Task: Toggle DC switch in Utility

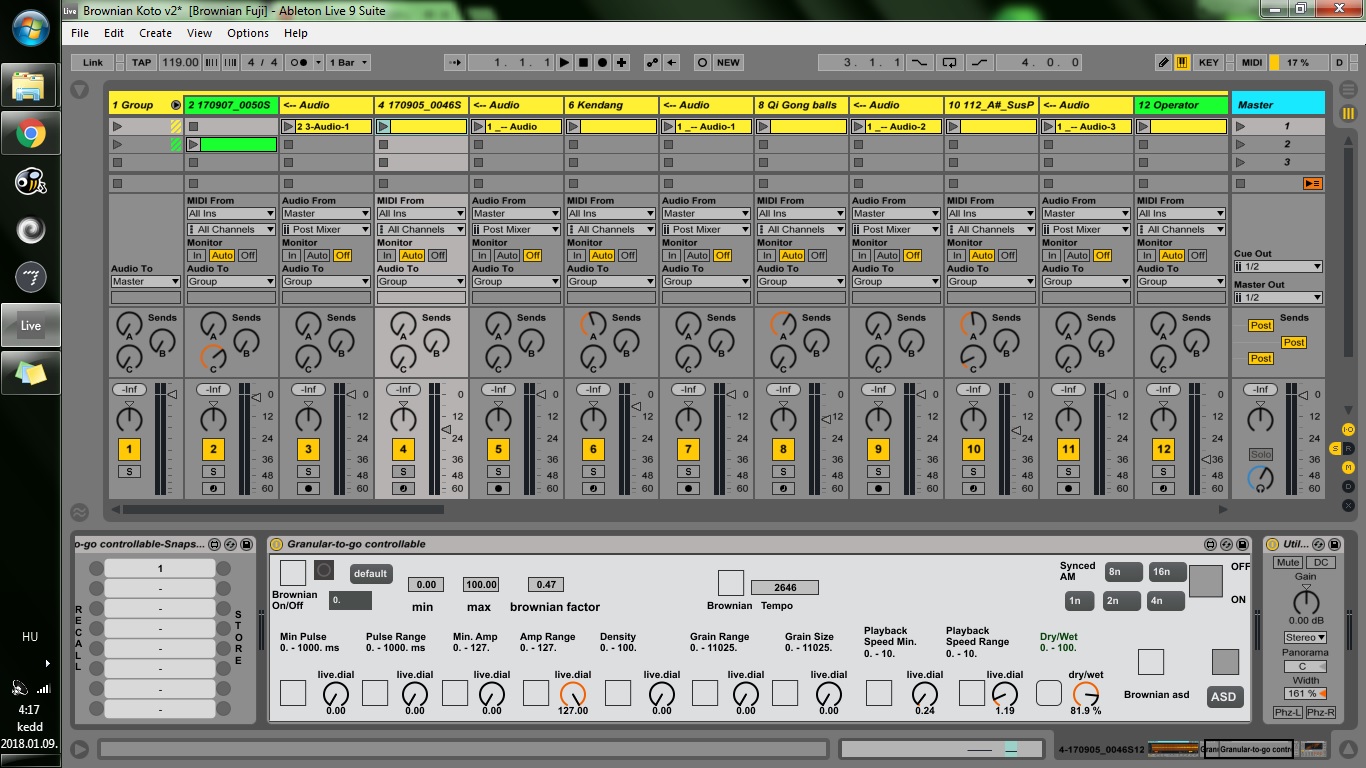Action: tap(1320, 562)
